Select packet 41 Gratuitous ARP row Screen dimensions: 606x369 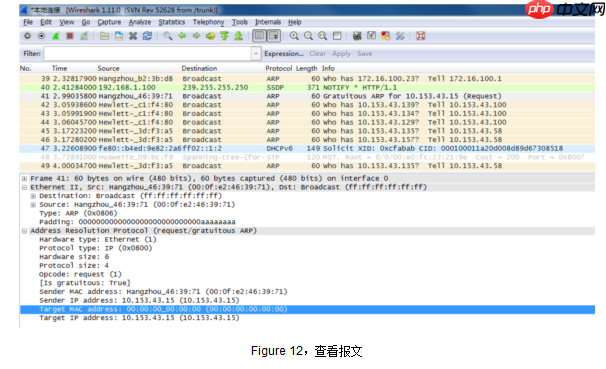pyautogui.click(x=307, y=96)
